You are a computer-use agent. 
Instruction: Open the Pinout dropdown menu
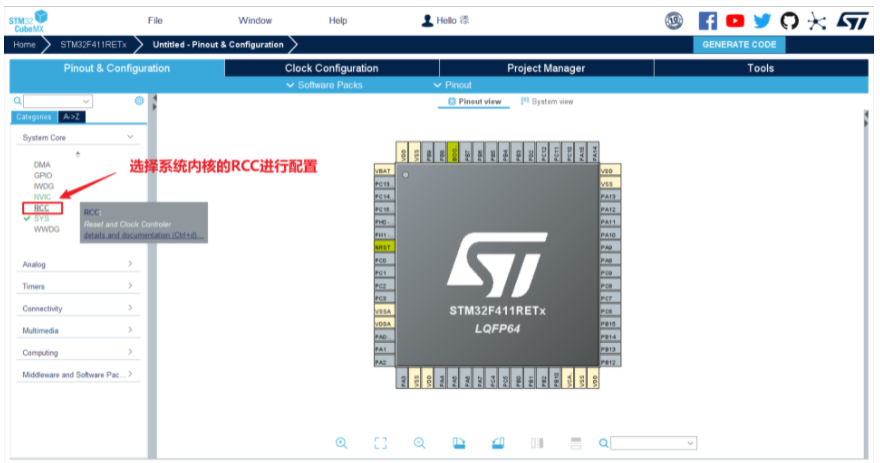pos(452,85)
